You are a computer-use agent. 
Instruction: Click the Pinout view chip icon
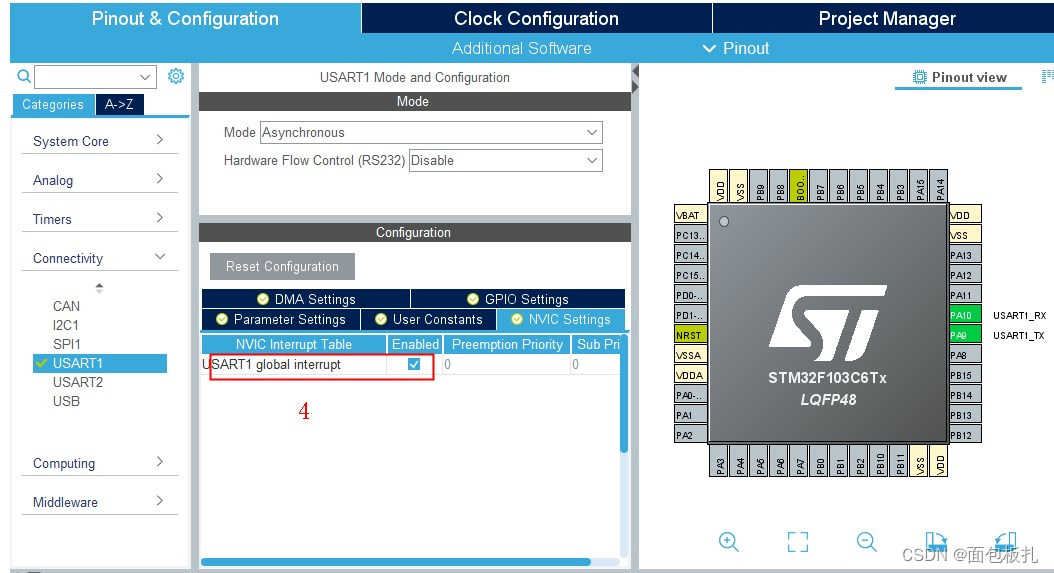click(919, 77)
